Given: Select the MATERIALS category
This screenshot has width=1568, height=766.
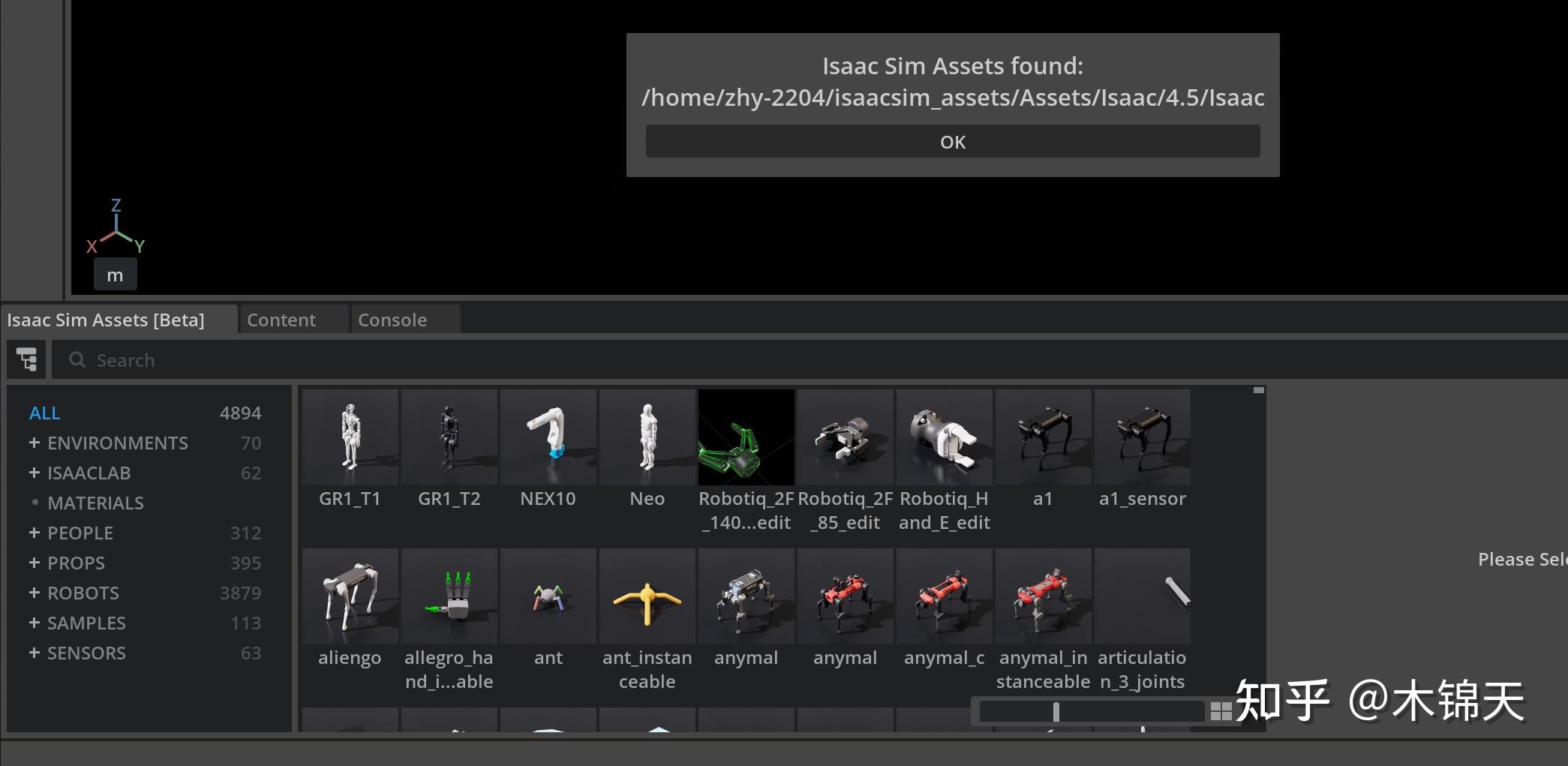Looking at the screenshot, I should (x=95, y=503).
